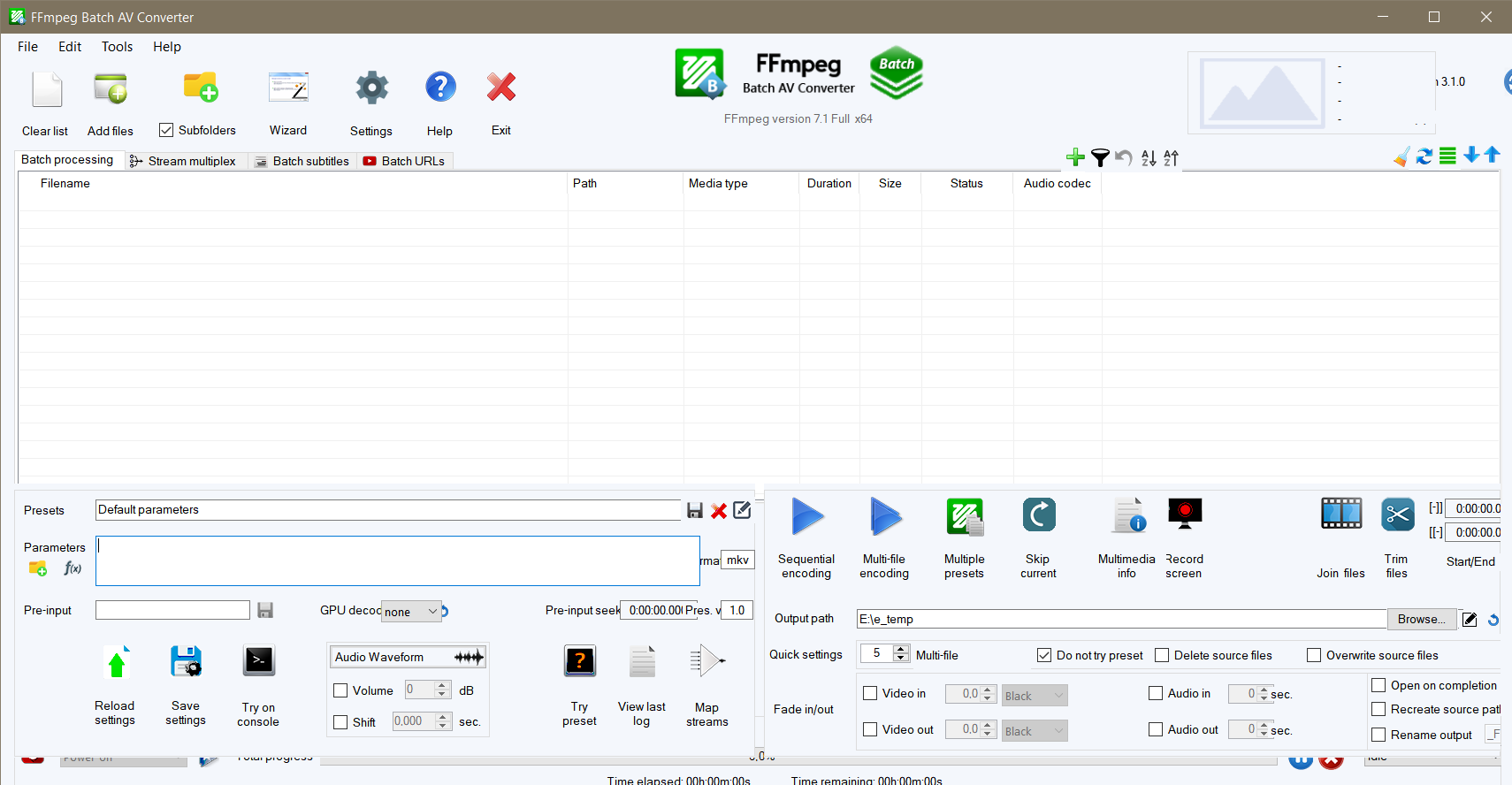1512x785 pixels.
Task: Click the Audio Waveform button
Action: click(409, 657)
